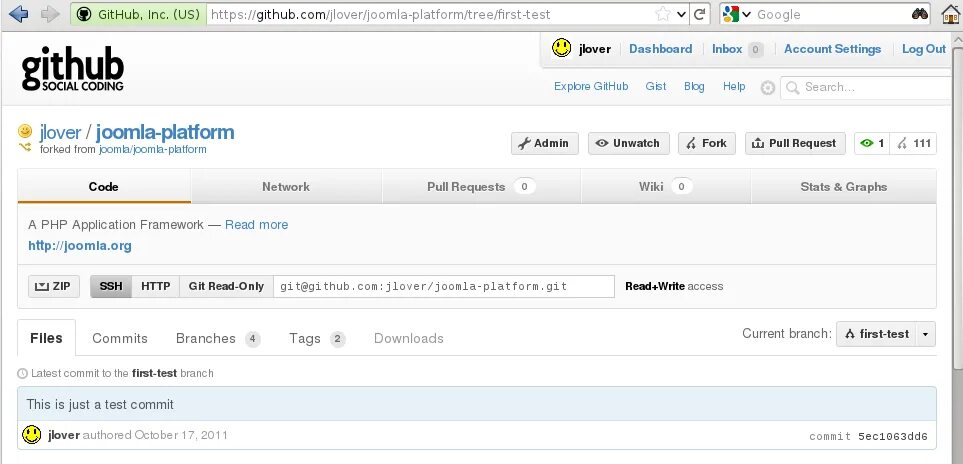This screenshot has width=963, height=464.
Task: Open jlover profile link in header
Action: tap(595, 49)
